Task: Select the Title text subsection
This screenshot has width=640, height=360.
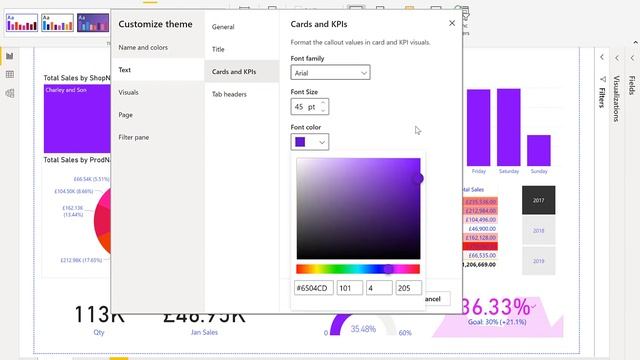Action: 242,49
